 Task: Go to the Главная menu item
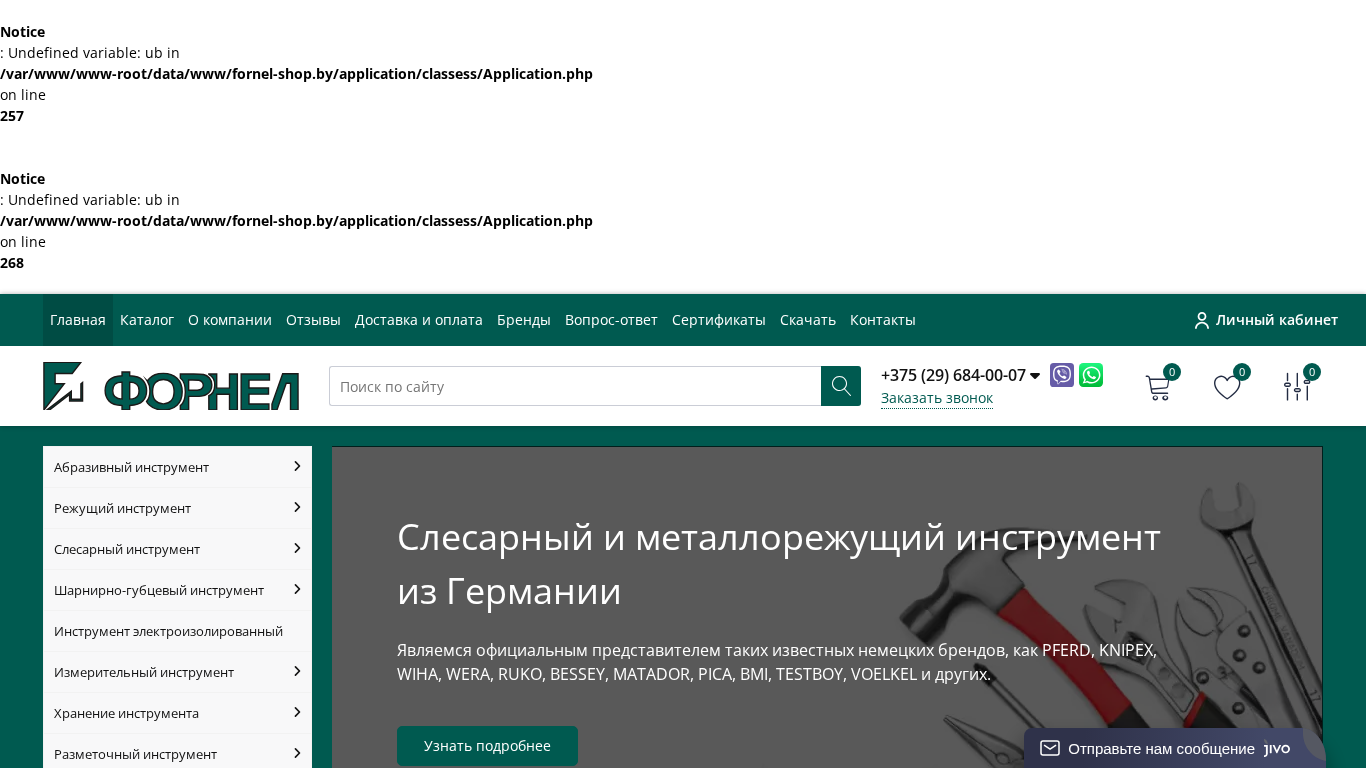(x=78, y=320)
